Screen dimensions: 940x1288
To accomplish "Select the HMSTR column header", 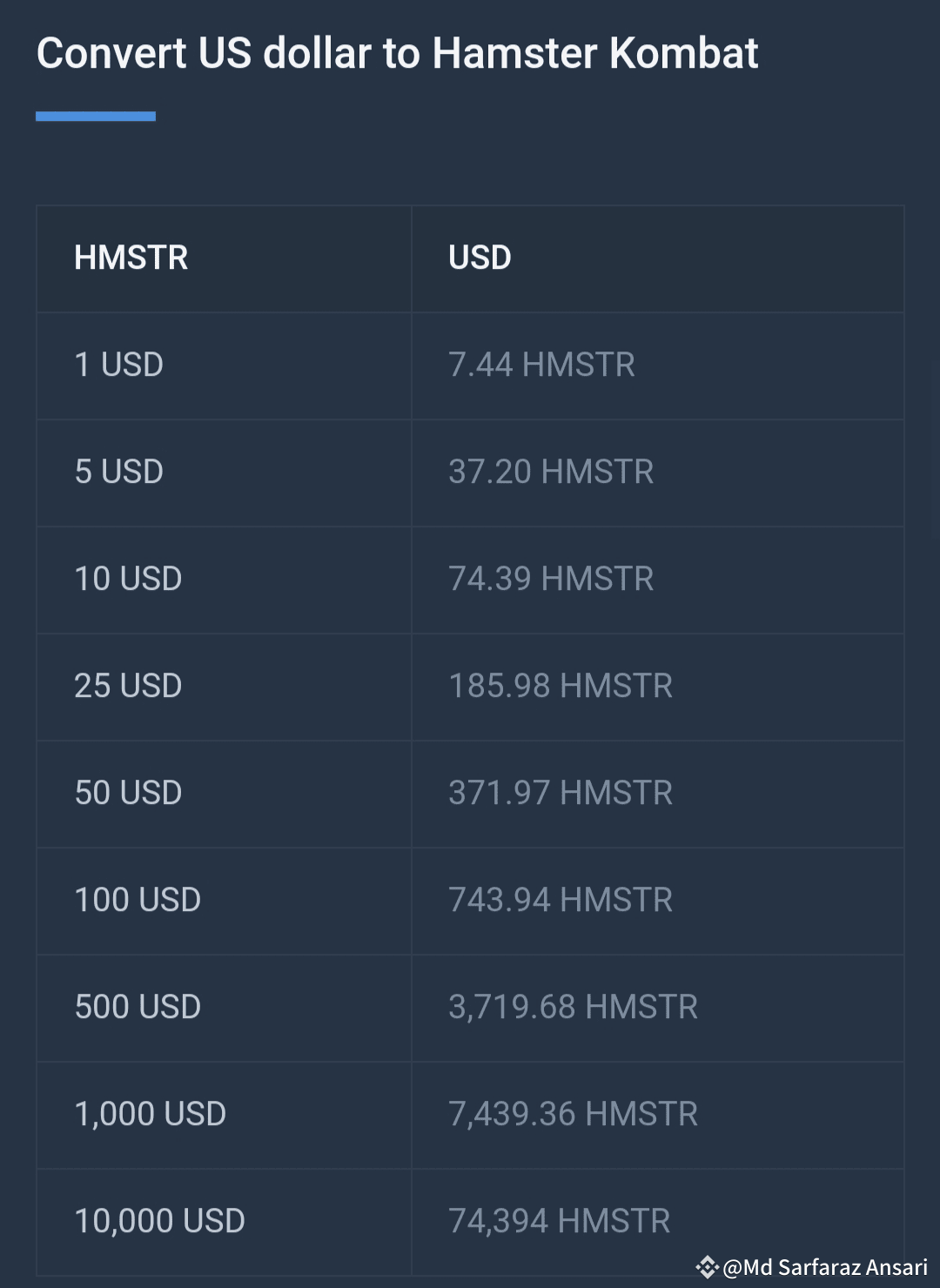I will coord(131,258).
